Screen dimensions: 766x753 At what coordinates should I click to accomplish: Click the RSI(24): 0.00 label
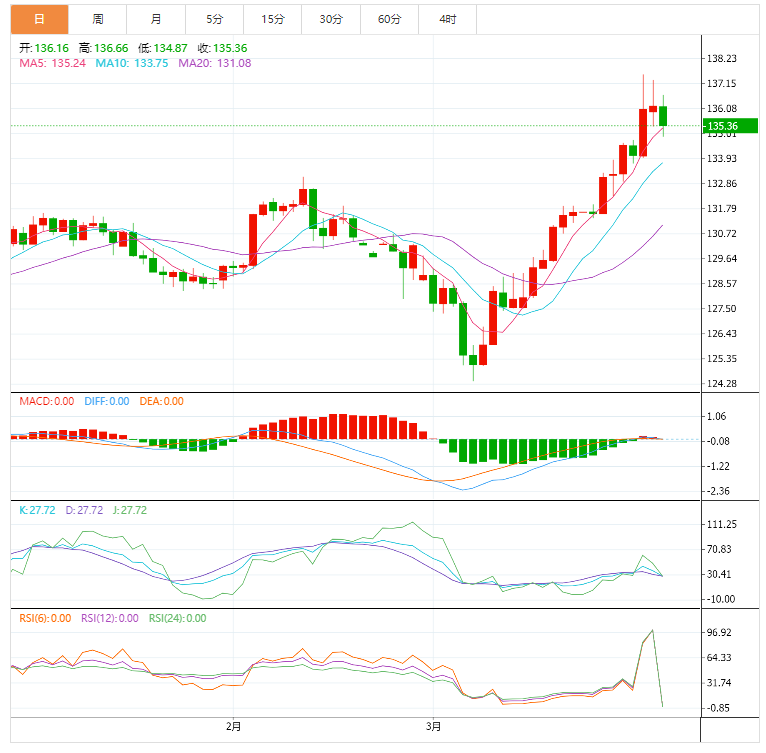(177, 618)
